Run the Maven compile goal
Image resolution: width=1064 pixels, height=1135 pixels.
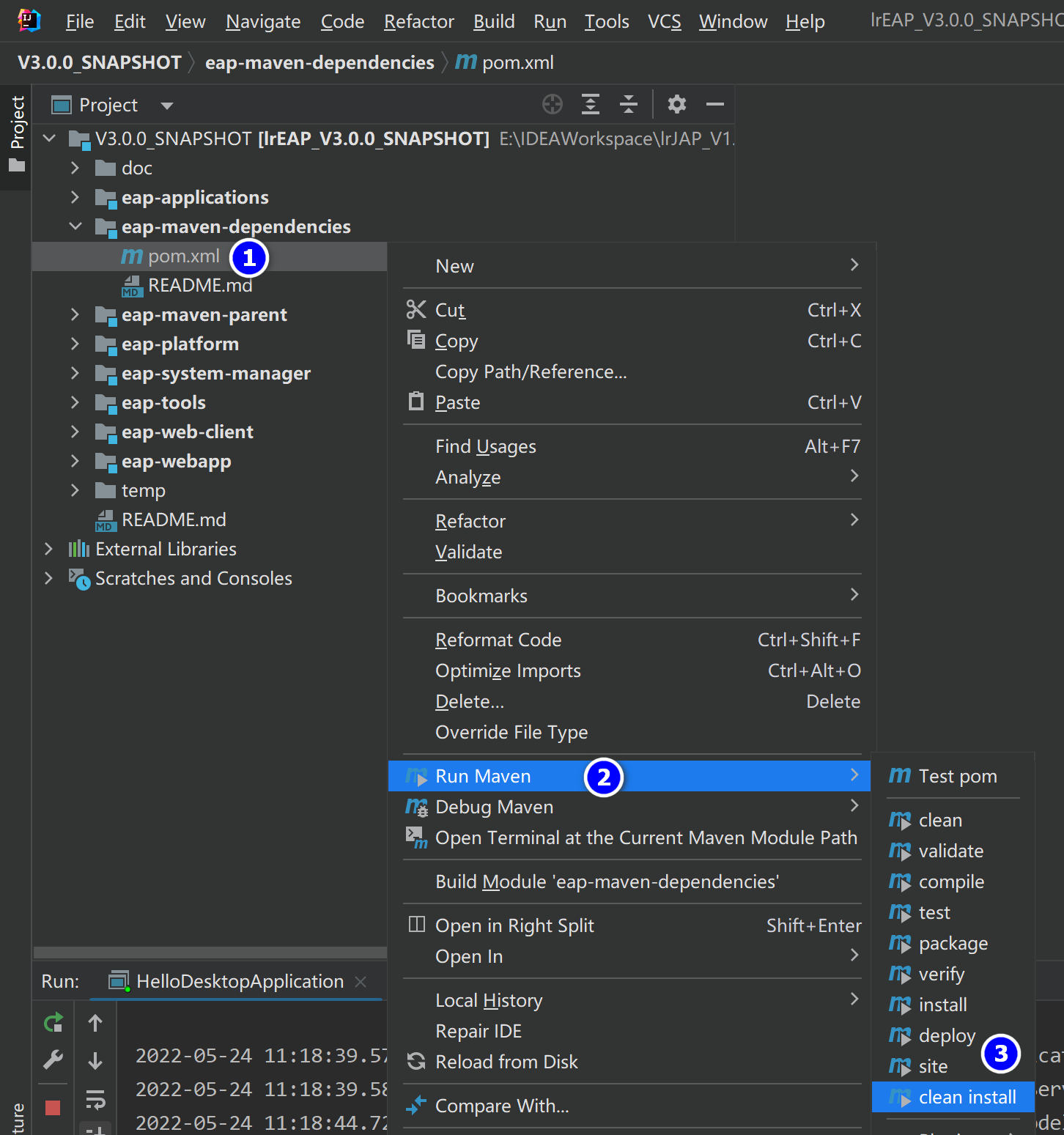coord(953,881)
